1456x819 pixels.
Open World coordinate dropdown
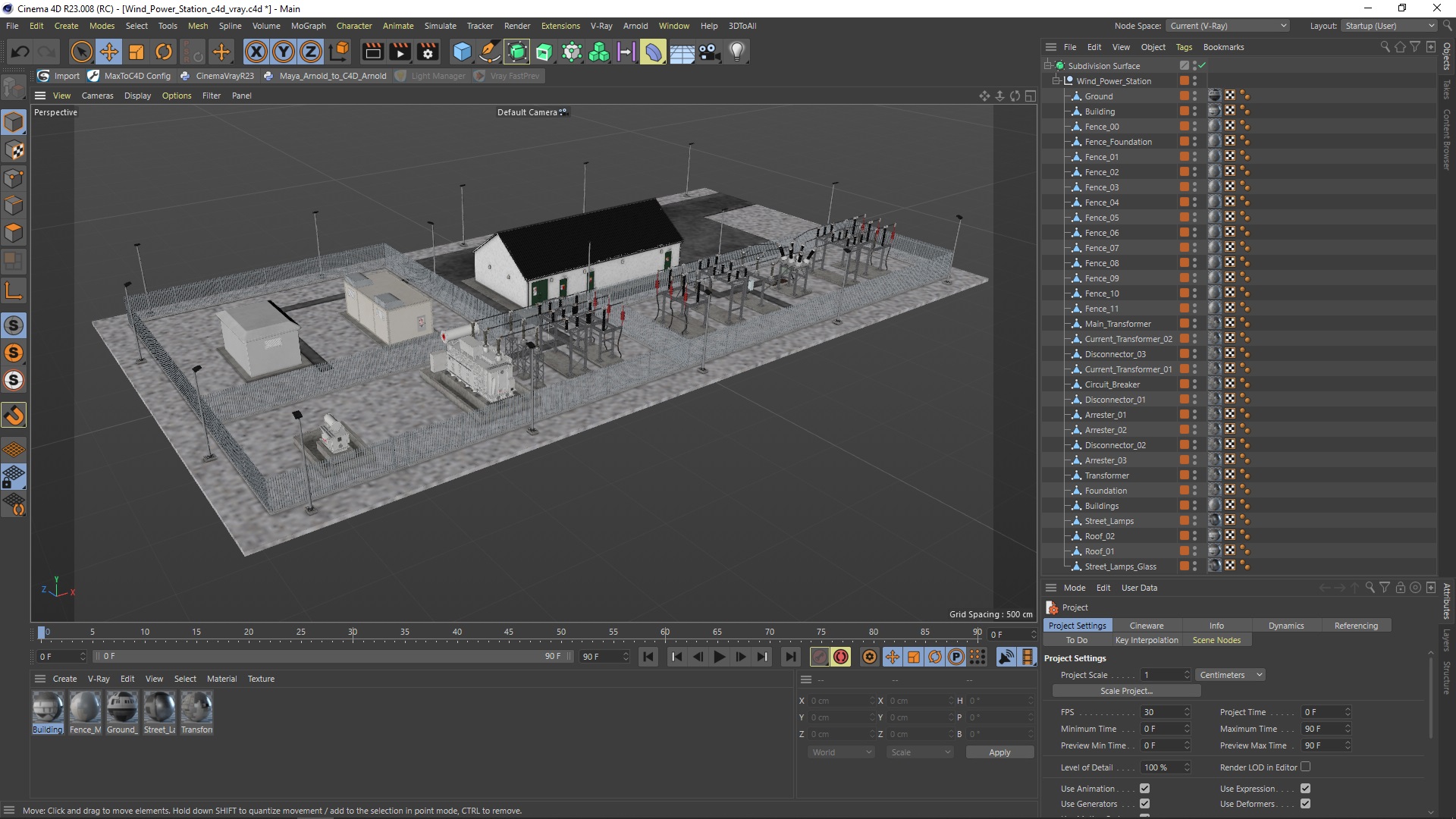click(841, 752)
